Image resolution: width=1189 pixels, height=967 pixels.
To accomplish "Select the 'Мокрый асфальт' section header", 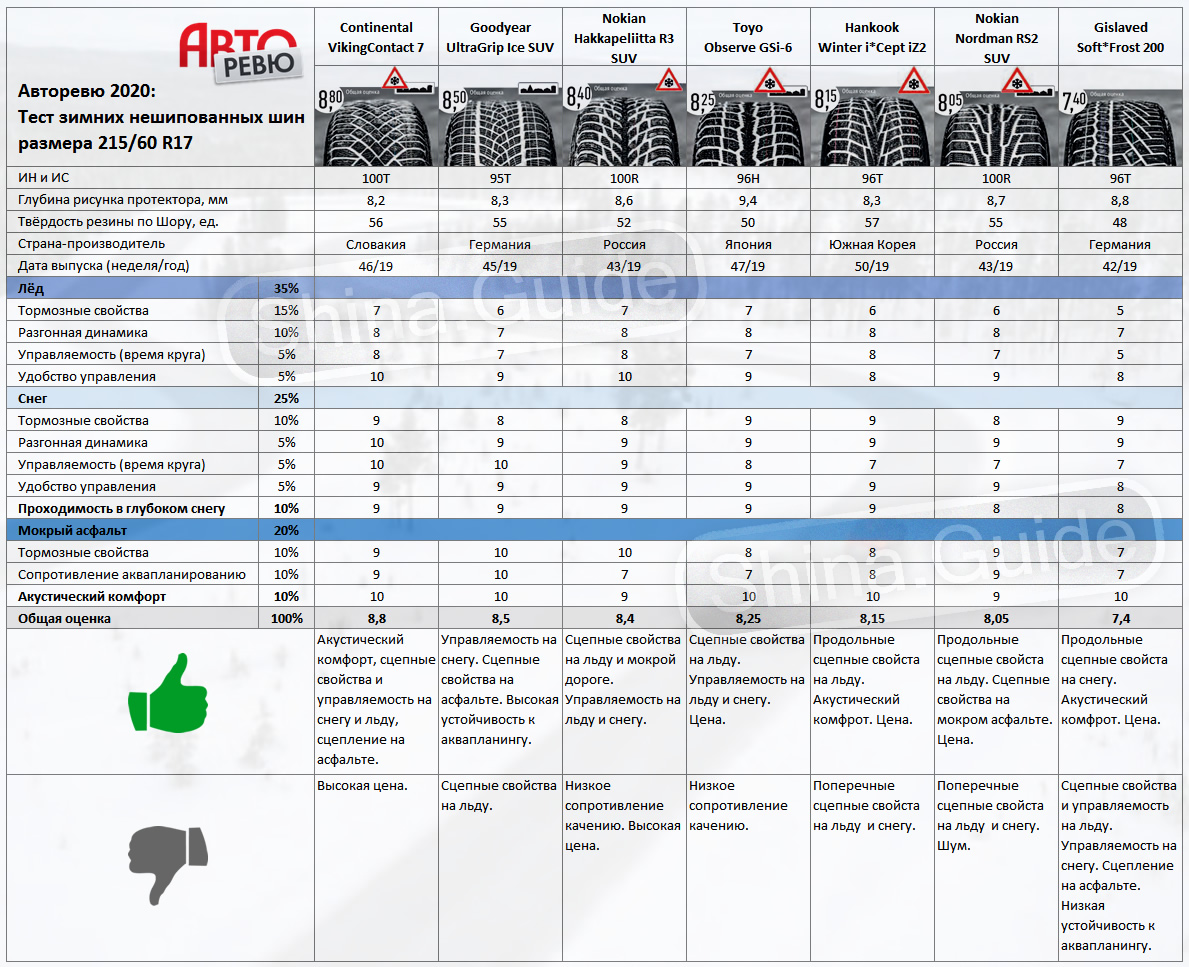I will pyautogui.click(x=73, y=530).
